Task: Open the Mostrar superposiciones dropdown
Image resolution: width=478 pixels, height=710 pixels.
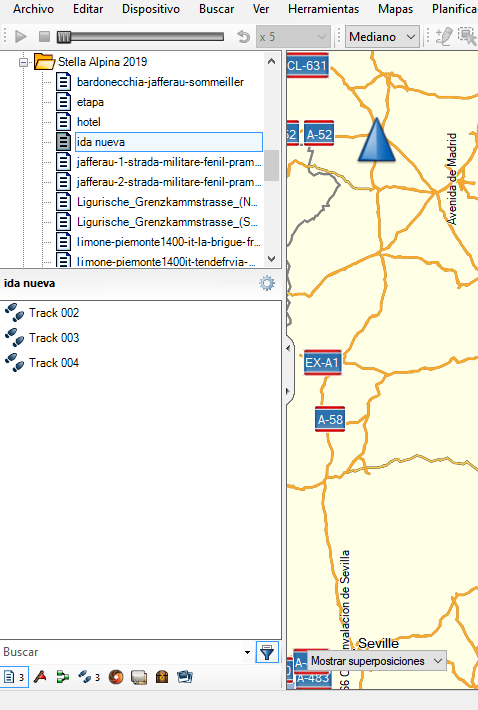Action: (377, 661)
